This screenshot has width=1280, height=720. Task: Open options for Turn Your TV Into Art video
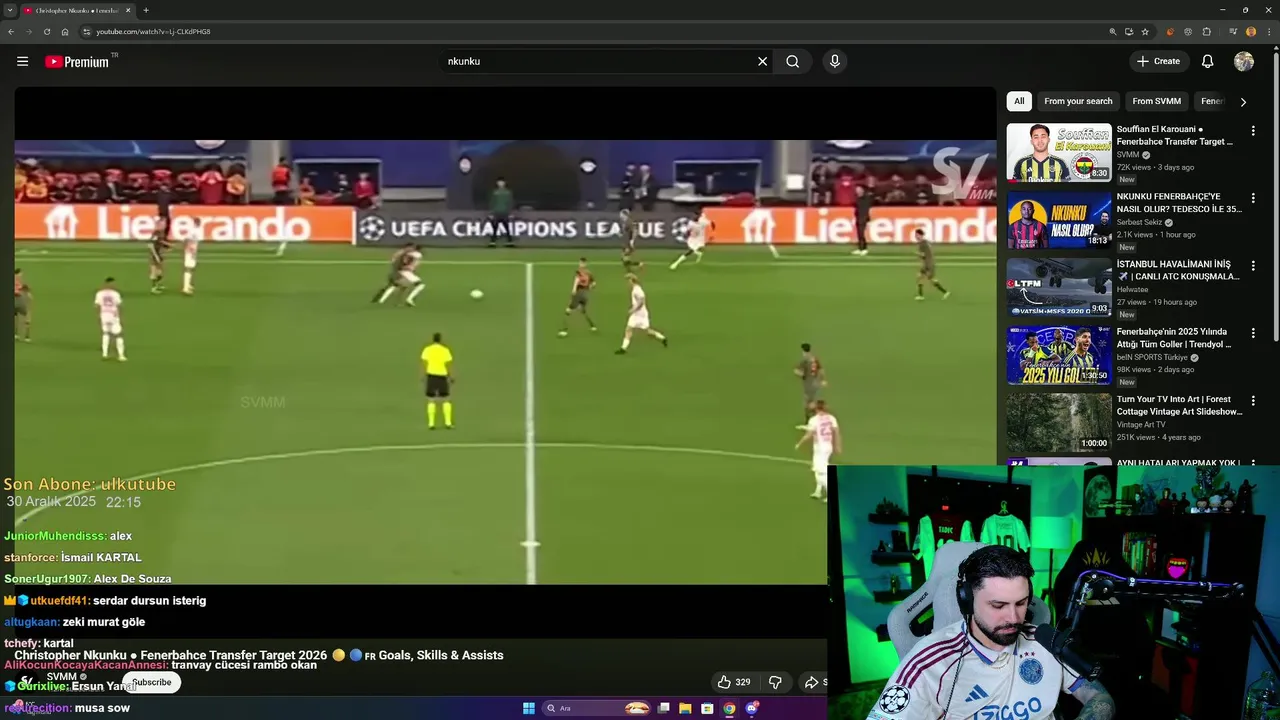(x=1253, y=400)
